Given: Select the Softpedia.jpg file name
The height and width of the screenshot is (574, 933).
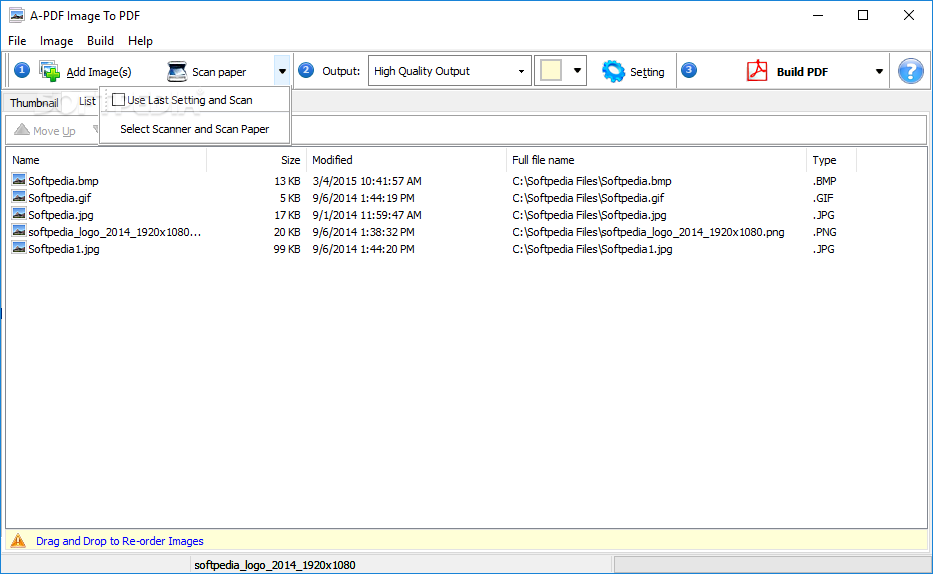Looking at the screenshot, I should click(61, 215).
